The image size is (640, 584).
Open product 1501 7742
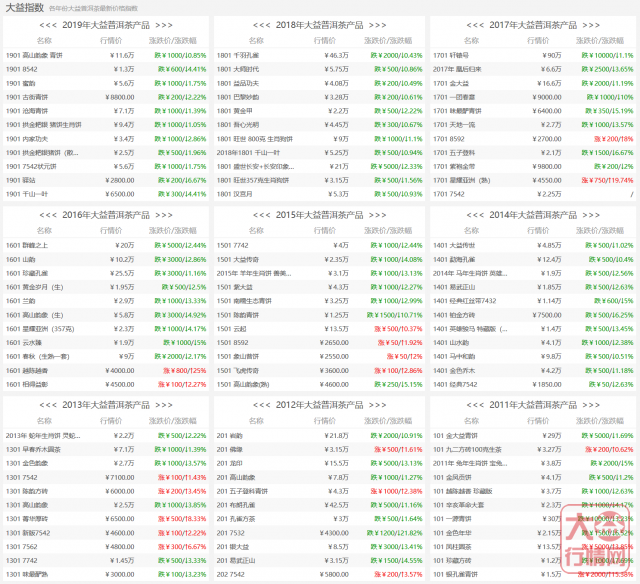point(232,245)
